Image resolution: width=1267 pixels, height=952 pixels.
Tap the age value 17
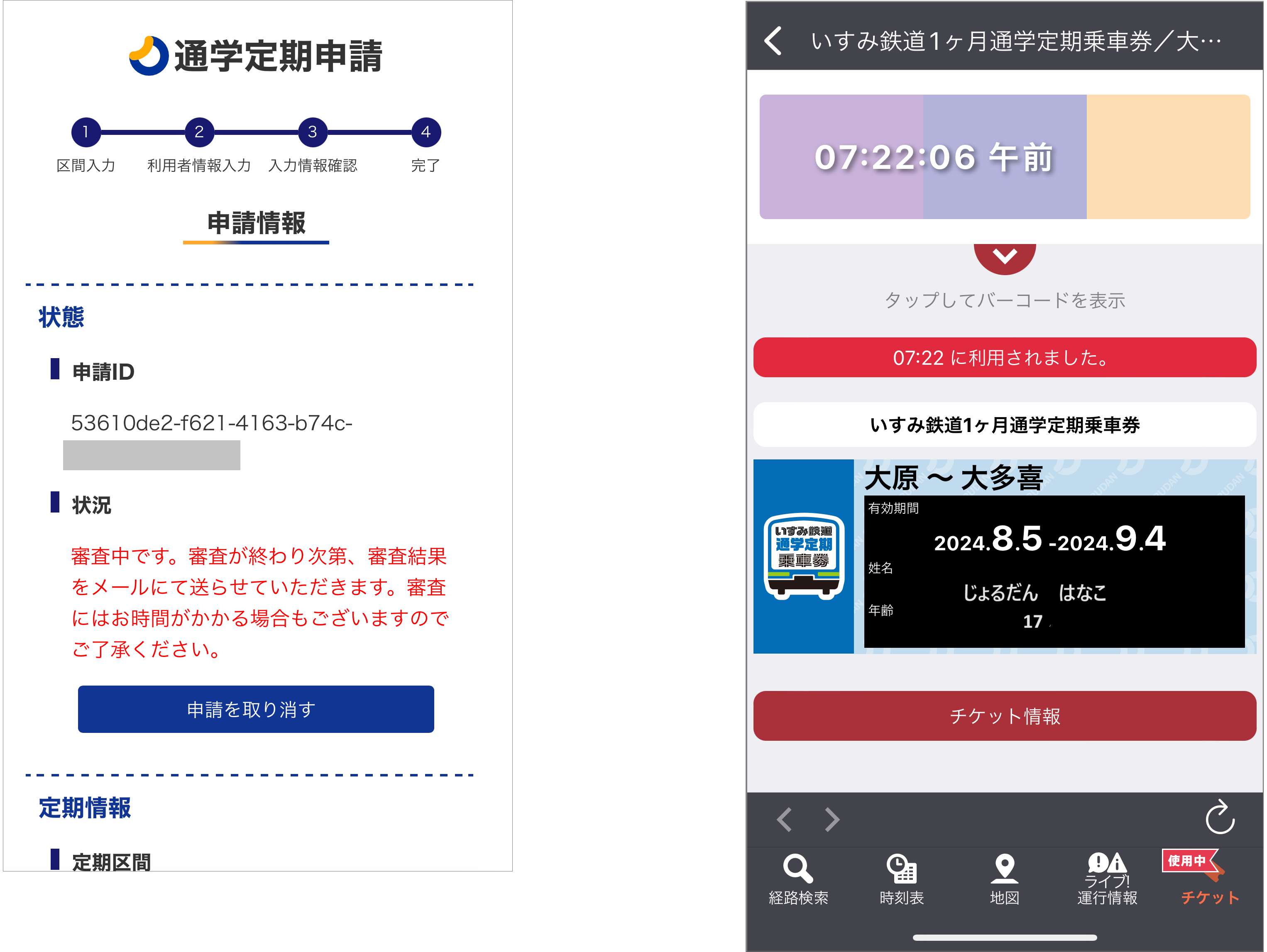pos(1033,621)
